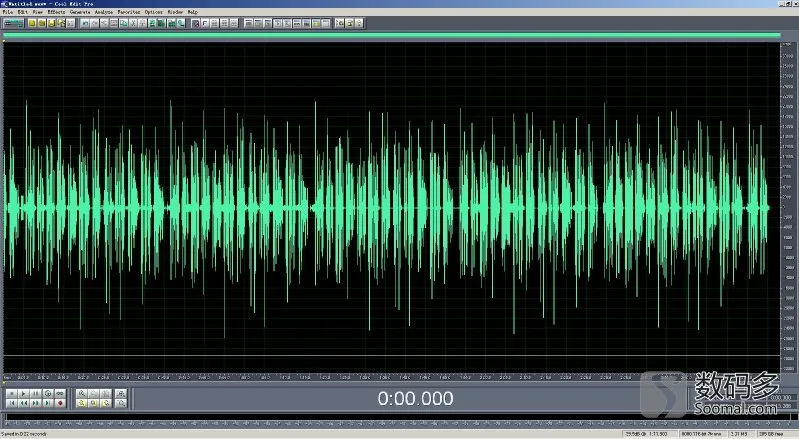Click the vertical zoom out icon
This screenshot has width=799, height=439.
pyautogui.click(x=121, y=403)
